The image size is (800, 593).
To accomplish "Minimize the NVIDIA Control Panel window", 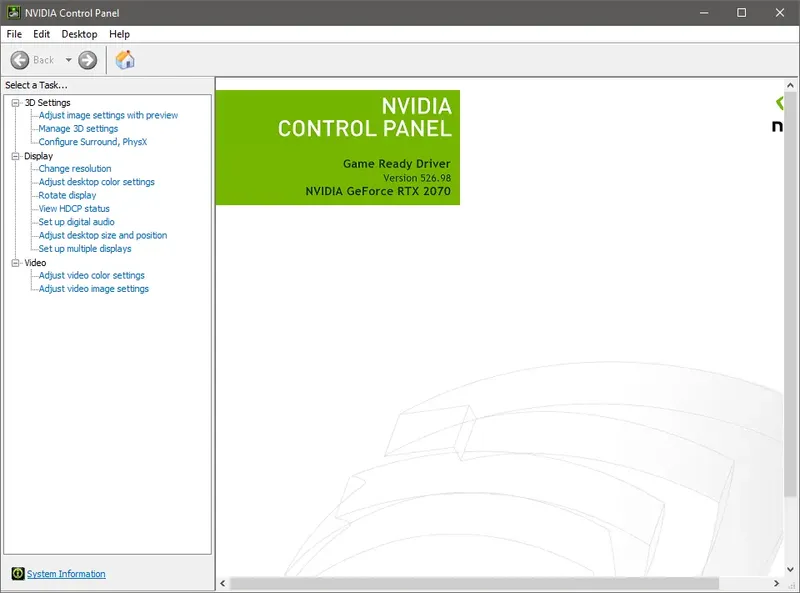I will (704, 13).
